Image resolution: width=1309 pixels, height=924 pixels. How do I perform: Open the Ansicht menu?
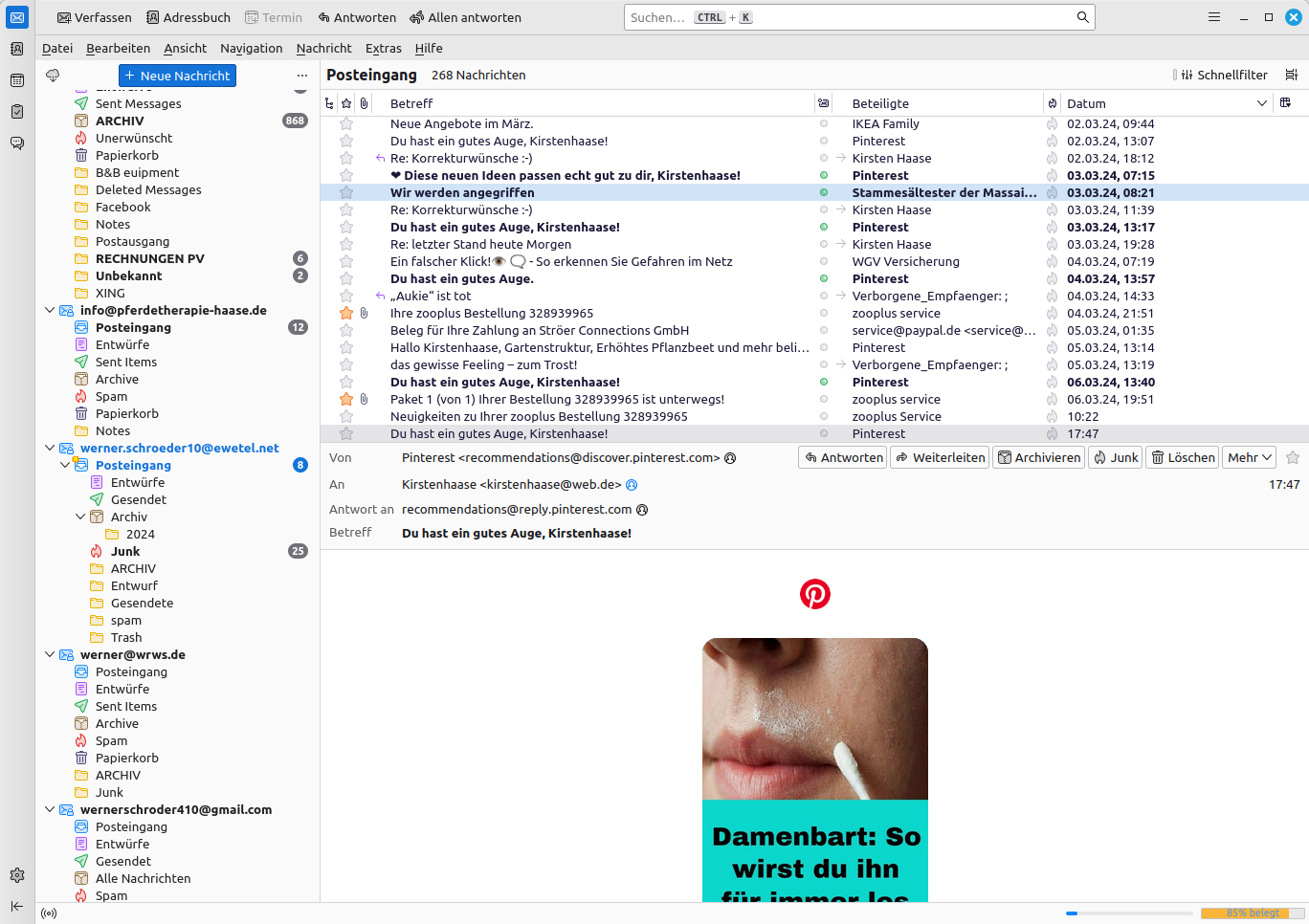click(185, 48)
